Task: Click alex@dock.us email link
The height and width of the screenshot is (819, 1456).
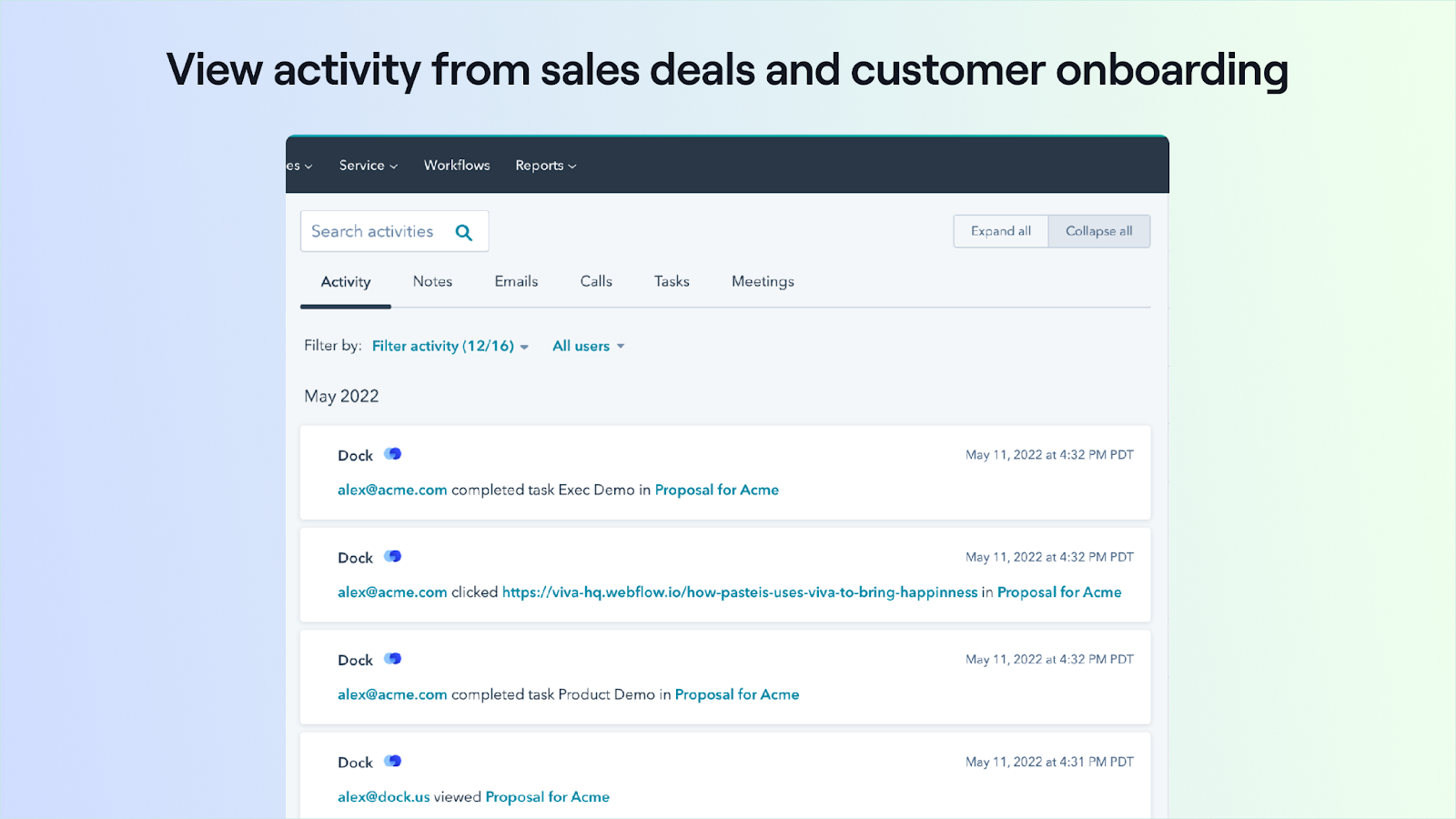Action: pos(383,797)
